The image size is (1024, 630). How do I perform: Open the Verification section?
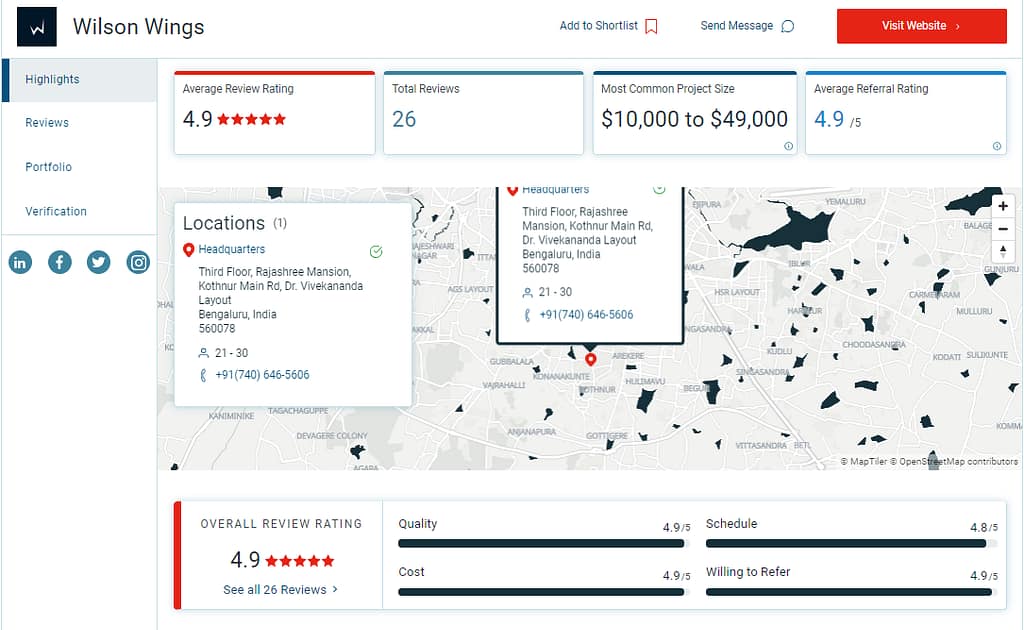tap(56, 211)
